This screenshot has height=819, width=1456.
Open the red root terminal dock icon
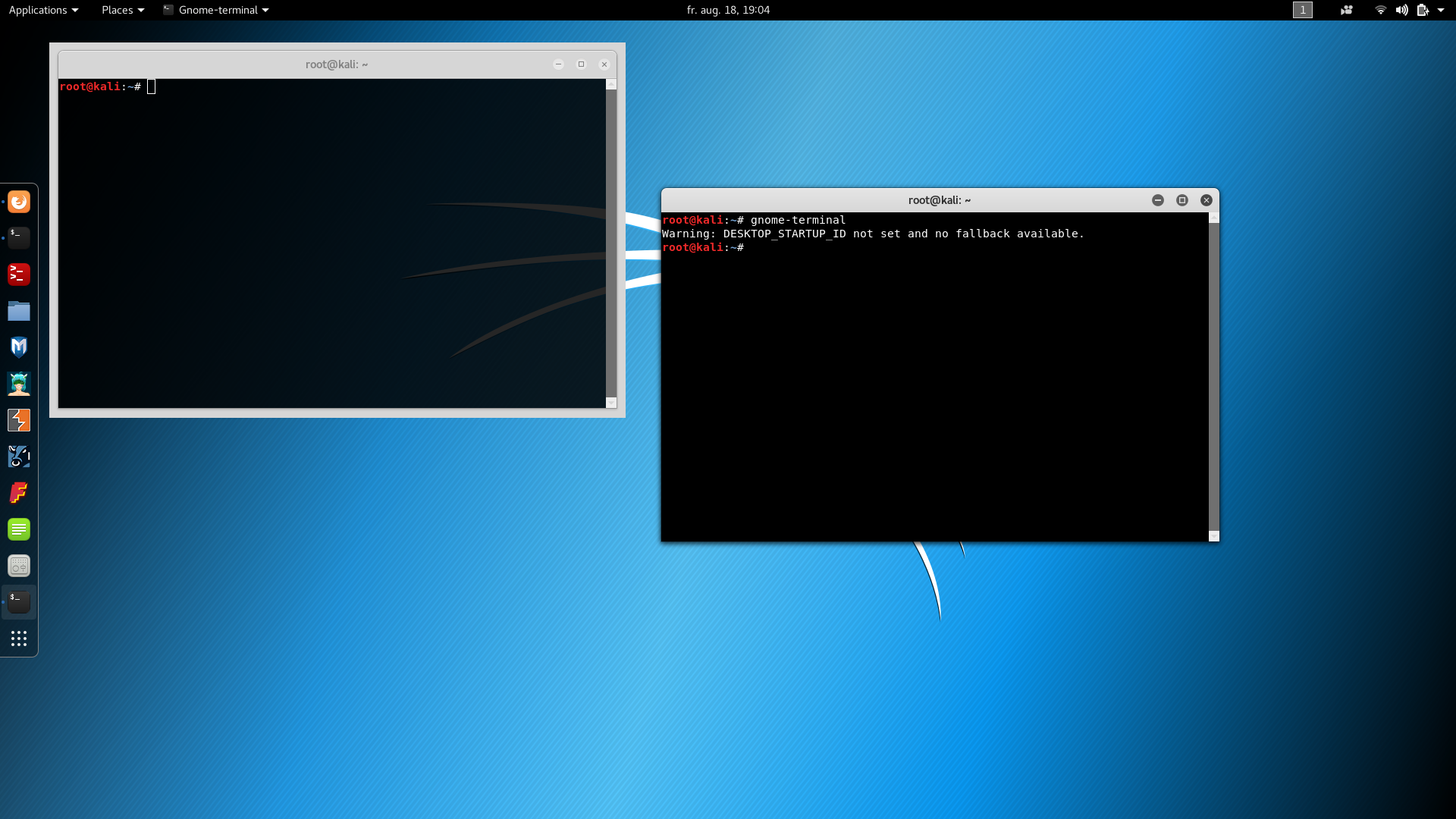point(19,275)
